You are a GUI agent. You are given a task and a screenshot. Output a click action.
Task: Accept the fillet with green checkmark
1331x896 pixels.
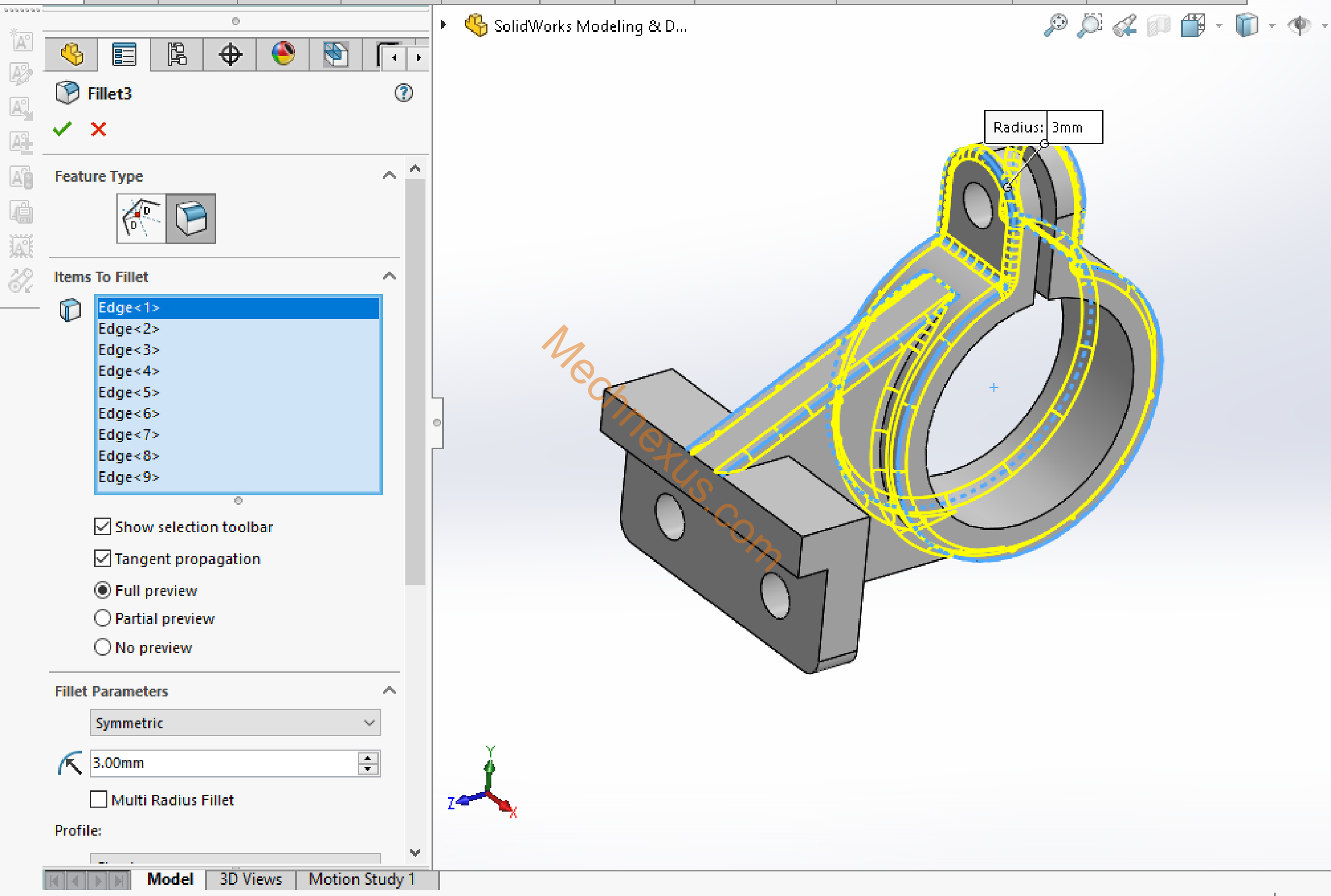coord(62,129)
